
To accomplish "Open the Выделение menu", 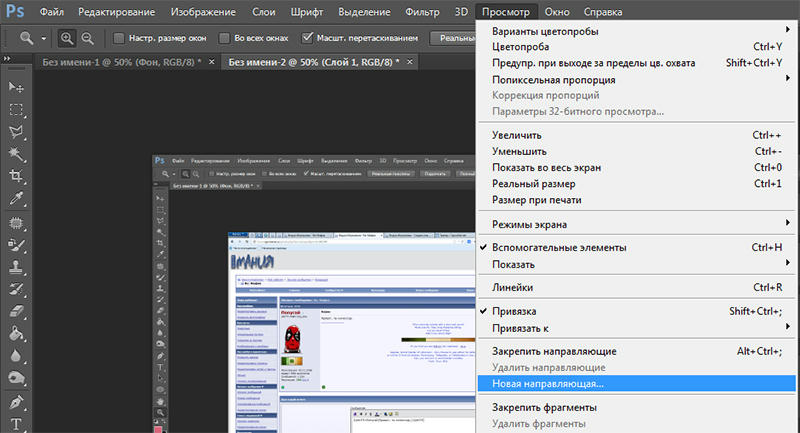I will pyautogui.click(x=364, y=11).
